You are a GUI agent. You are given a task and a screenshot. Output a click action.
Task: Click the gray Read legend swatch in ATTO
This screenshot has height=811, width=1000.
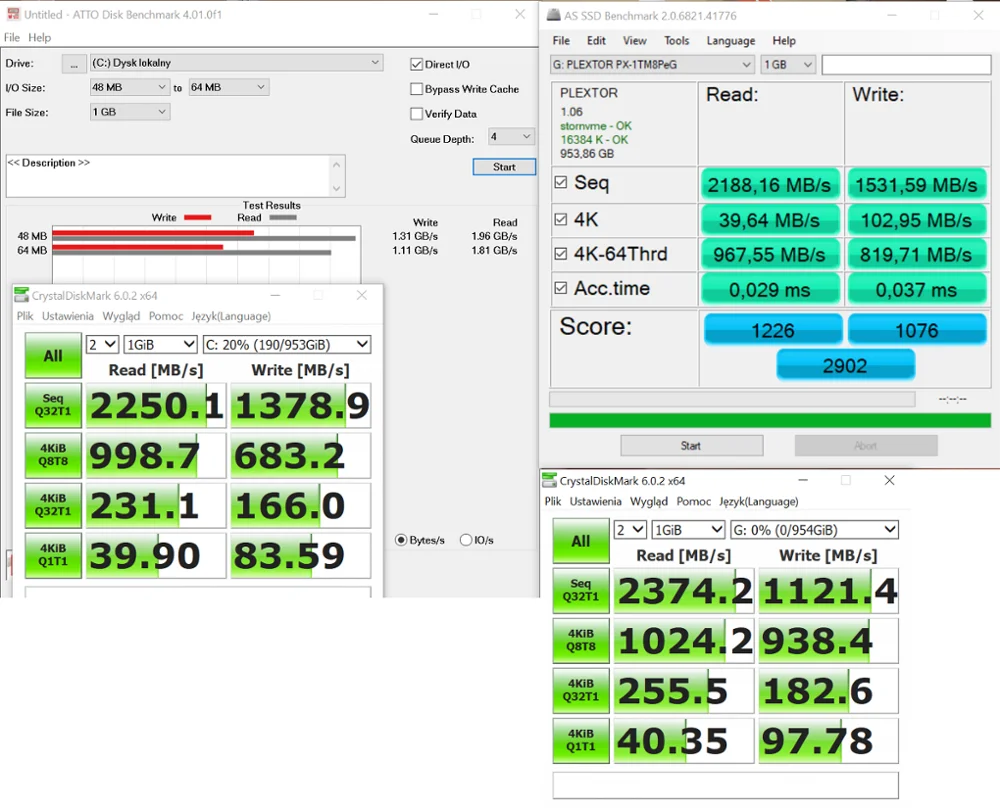coord(283,217)
